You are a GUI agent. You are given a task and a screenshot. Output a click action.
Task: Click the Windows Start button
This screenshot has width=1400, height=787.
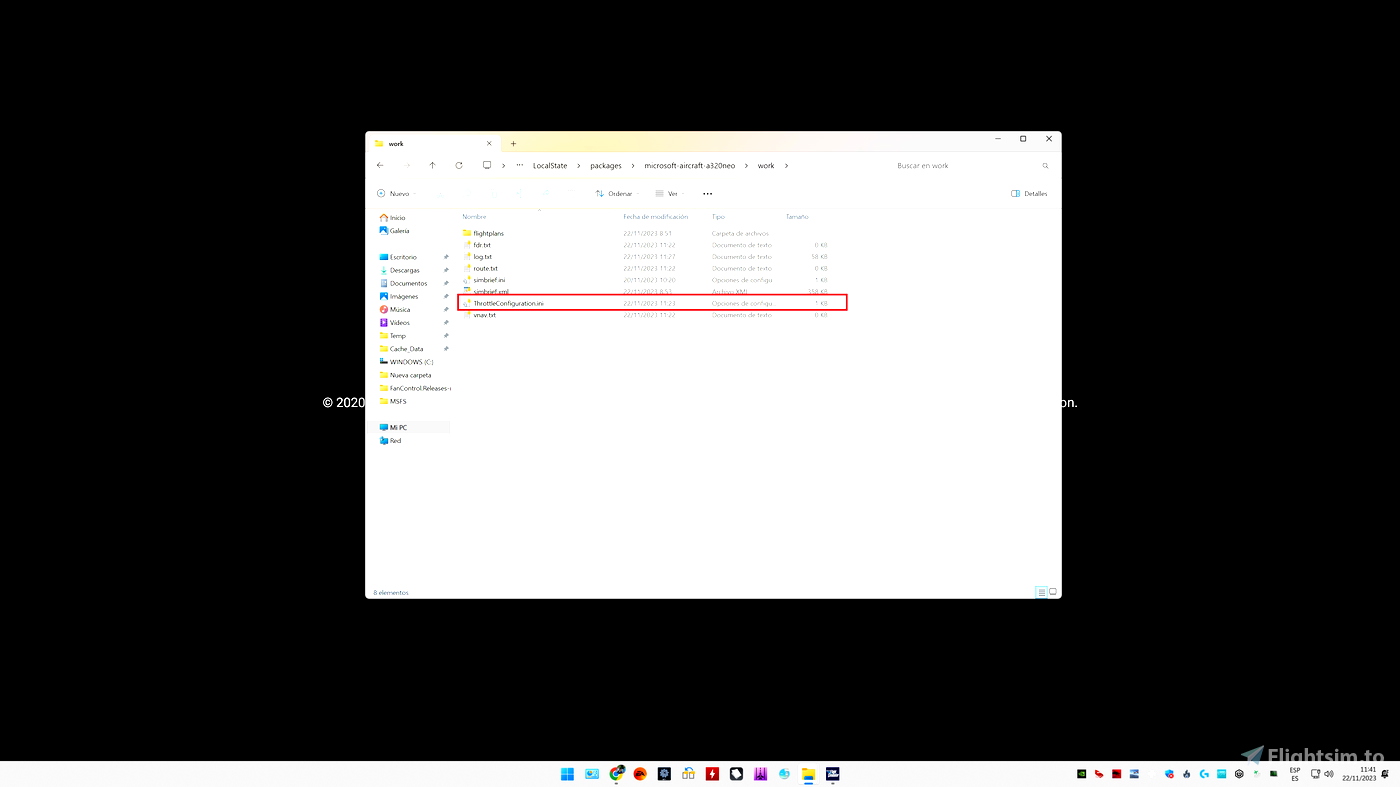click(x=567, y=774)
